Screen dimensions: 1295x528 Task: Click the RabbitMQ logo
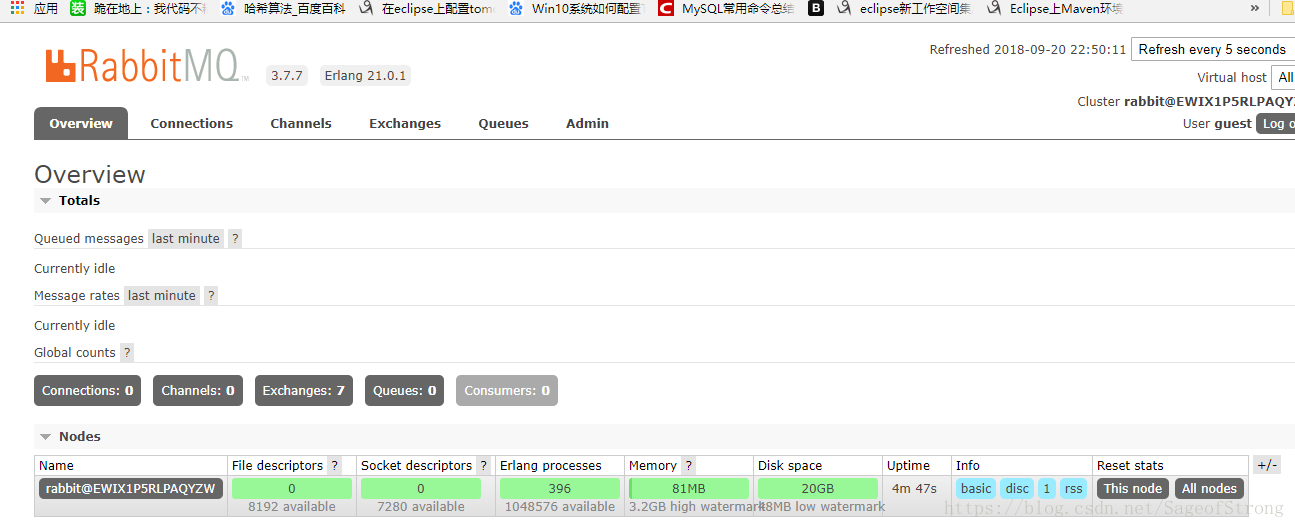[146, 67]
